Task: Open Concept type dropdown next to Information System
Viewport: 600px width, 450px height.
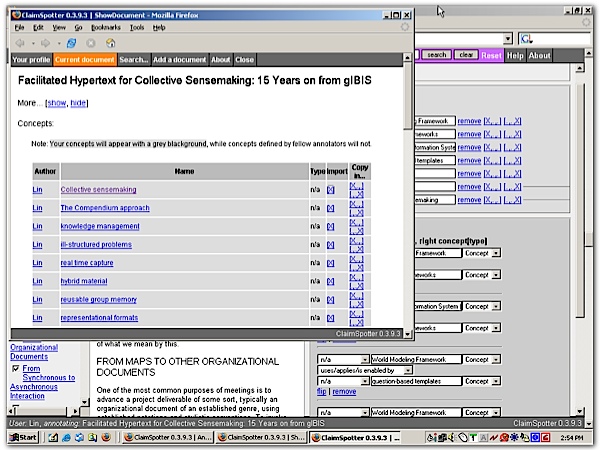Action: [496, 307]
